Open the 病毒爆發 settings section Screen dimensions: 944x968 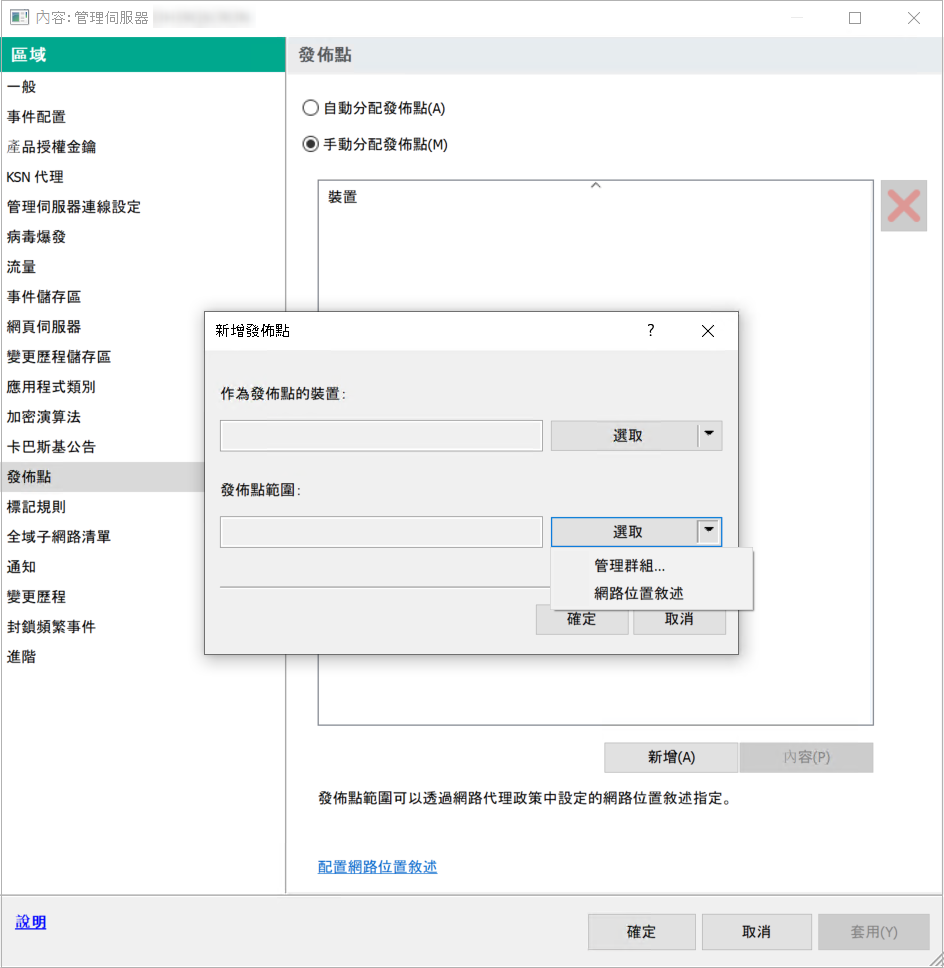click(x=43, y=237)
